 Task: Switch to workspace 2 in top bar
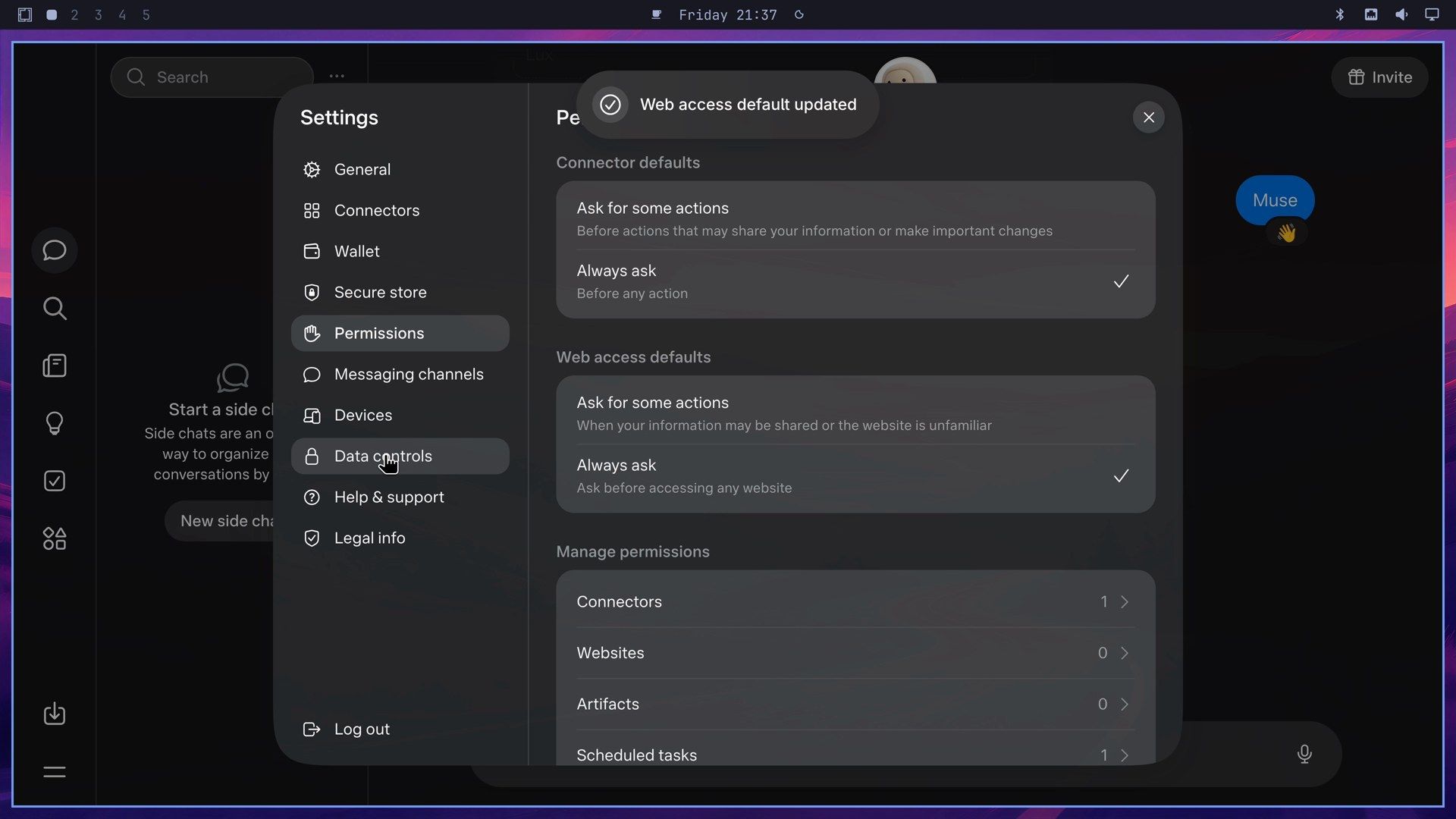coord(74,14)
